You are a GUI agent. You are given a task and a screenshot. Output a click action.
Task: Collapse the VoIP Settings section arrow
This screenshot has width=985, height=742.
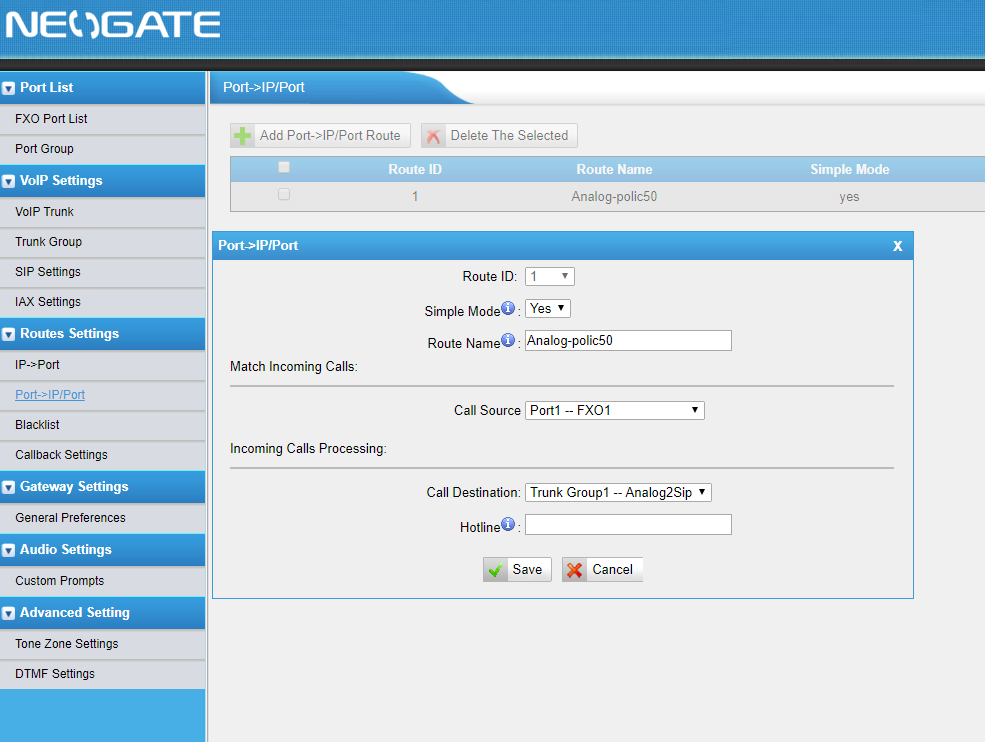(9, 181)
